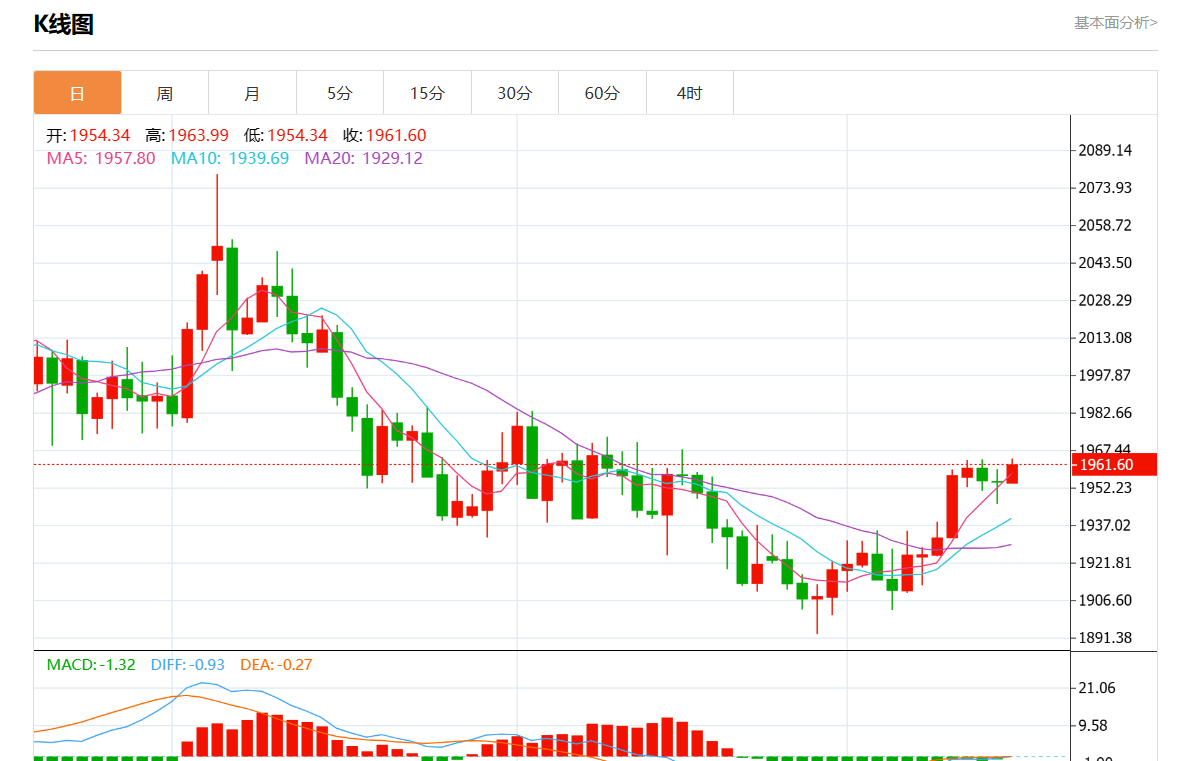Click the closing price 1961.60 value
Image resolution: width=1182 pixels, height=761 pixels.
point(396,136)
